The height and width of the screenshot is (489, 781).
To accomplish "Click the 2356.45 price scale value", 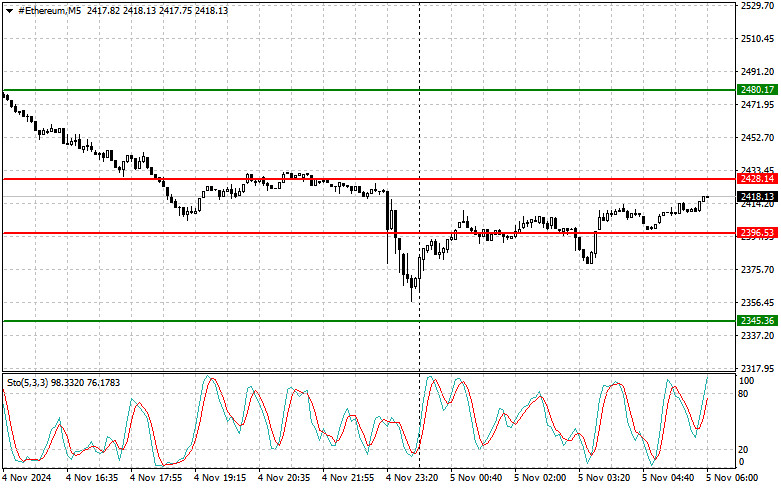I will coord(757,303).
